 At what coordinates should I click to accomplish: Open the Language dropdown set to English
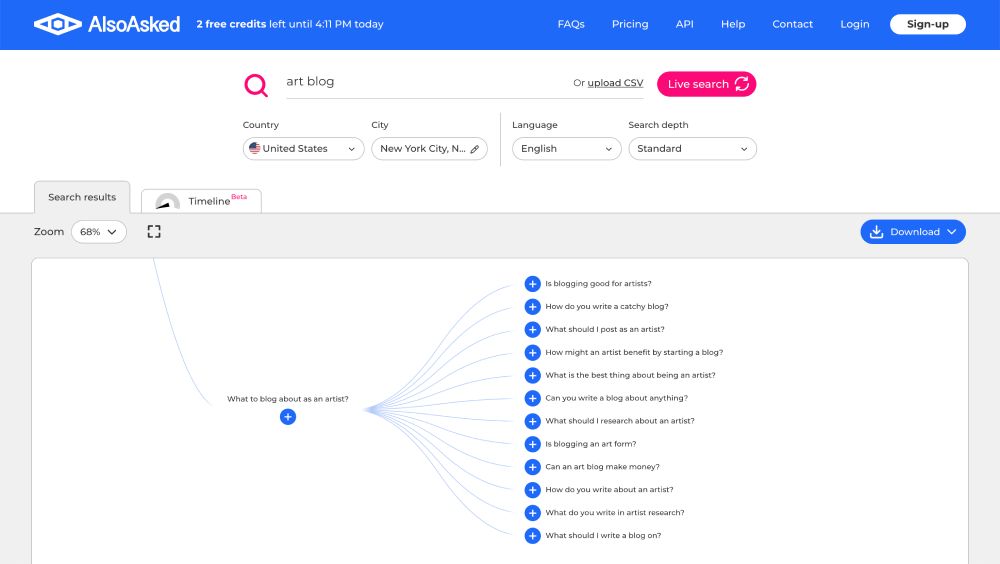click(x=566, y=149)
